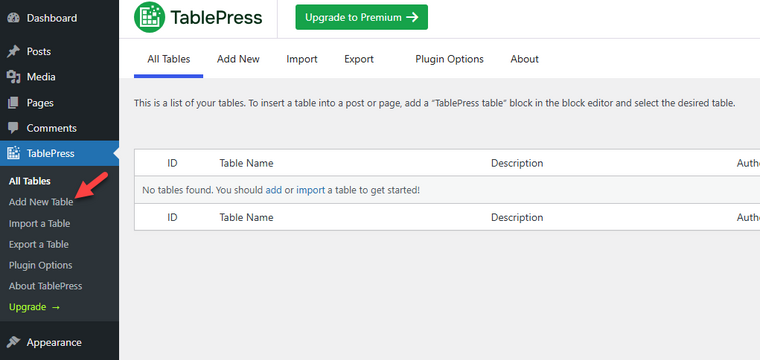This screenshot has width=760, height=360.
Task: Switch to the Plugin Options tab
Action: coord(449,59)
